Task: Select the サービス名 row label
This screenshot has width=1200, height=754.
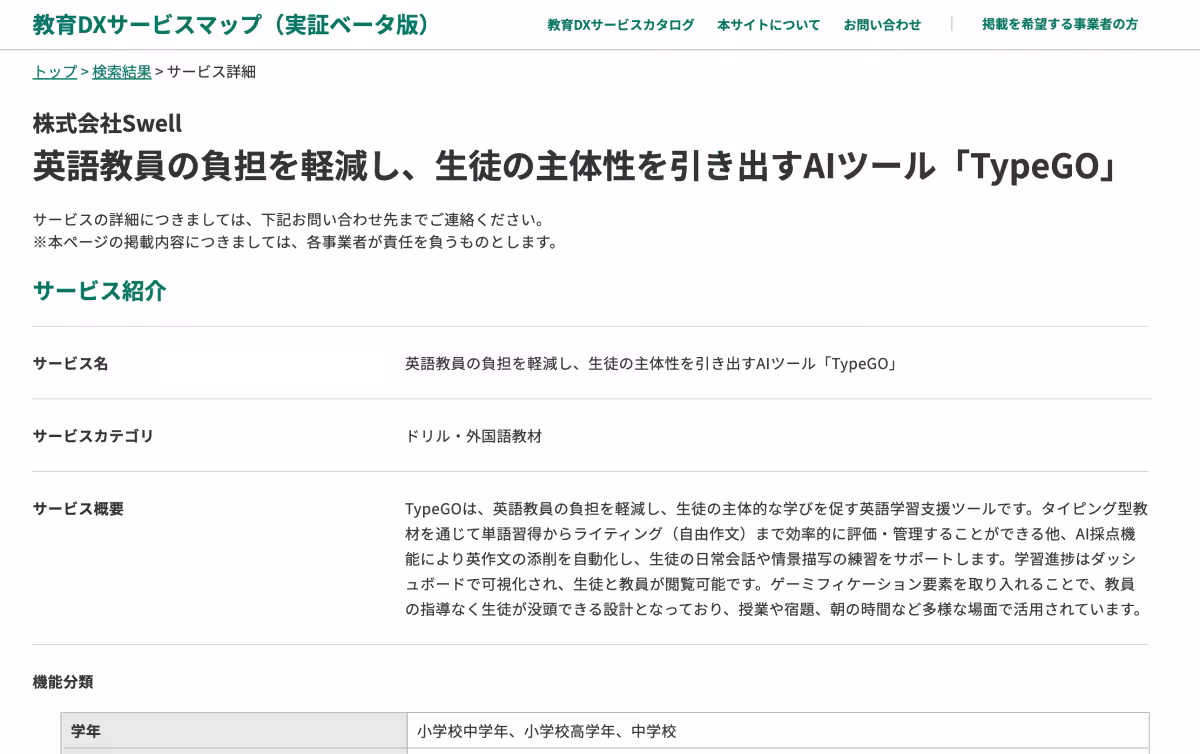Action: coord(69,364)
